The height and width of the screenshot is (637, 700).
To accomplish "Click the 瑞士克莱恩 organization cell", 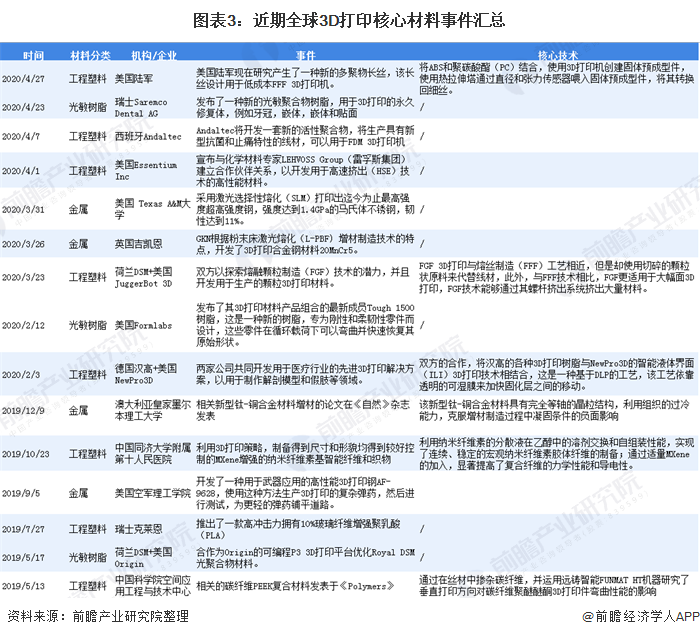I will coord(138,528).
